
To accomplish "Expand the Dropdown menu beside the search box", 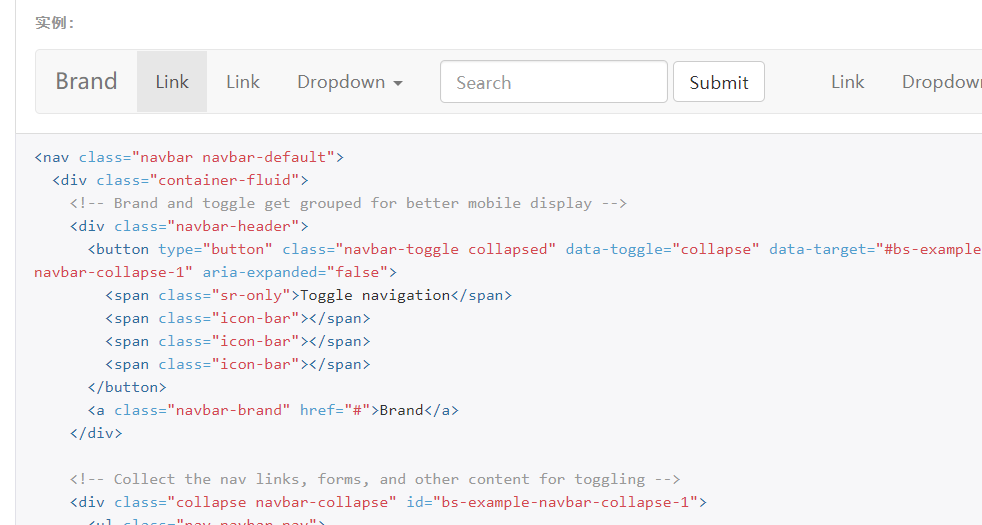I will click(349, 81).
